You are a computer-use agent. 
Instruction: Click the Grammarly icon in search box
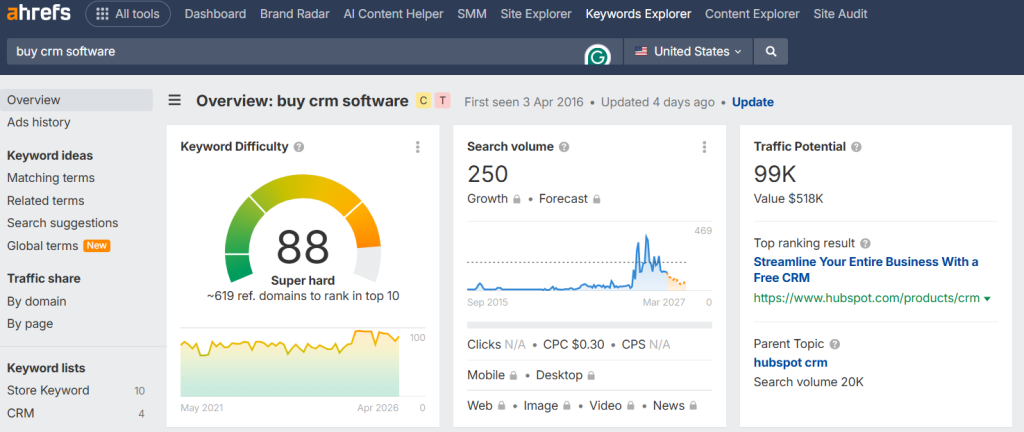coord(598,57)
